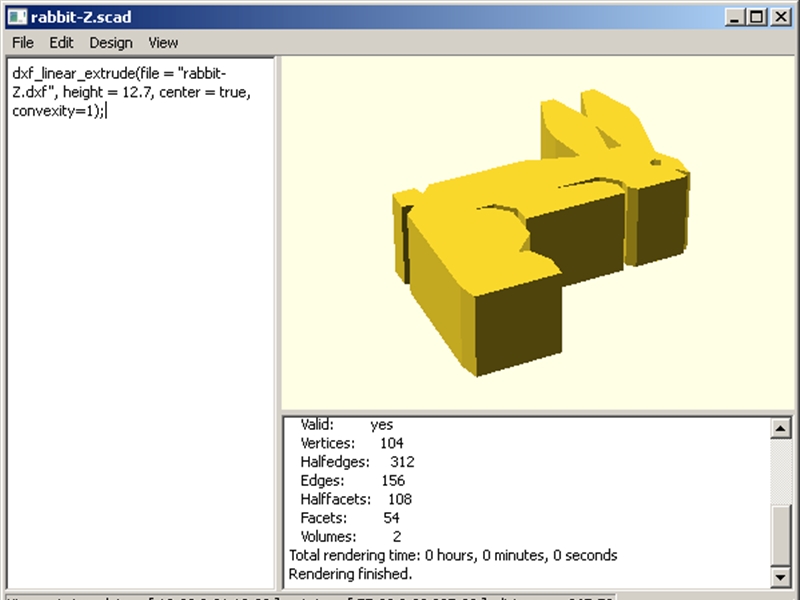Click the 'rabbit-Z.scad' window title text

[x=81, y=17]
